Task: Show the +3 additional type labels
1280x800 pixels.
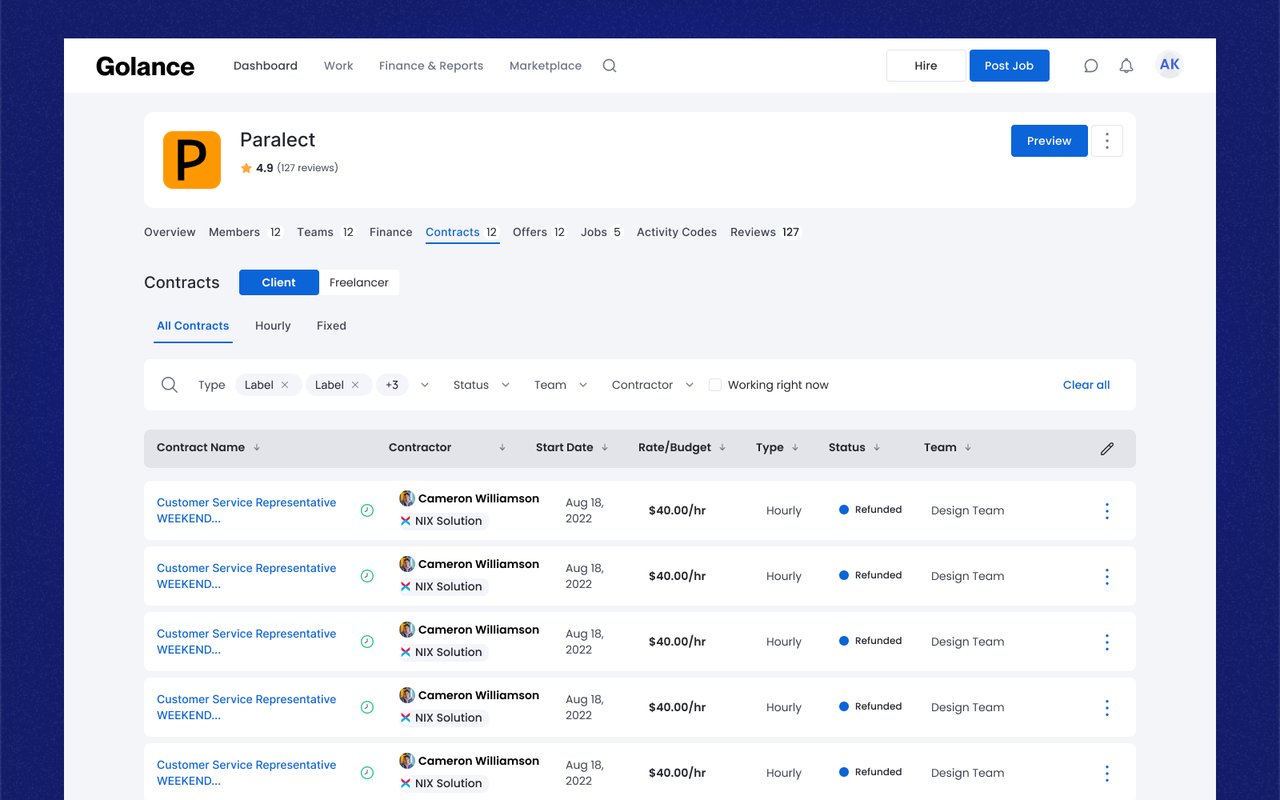Action: coord(392,385)
